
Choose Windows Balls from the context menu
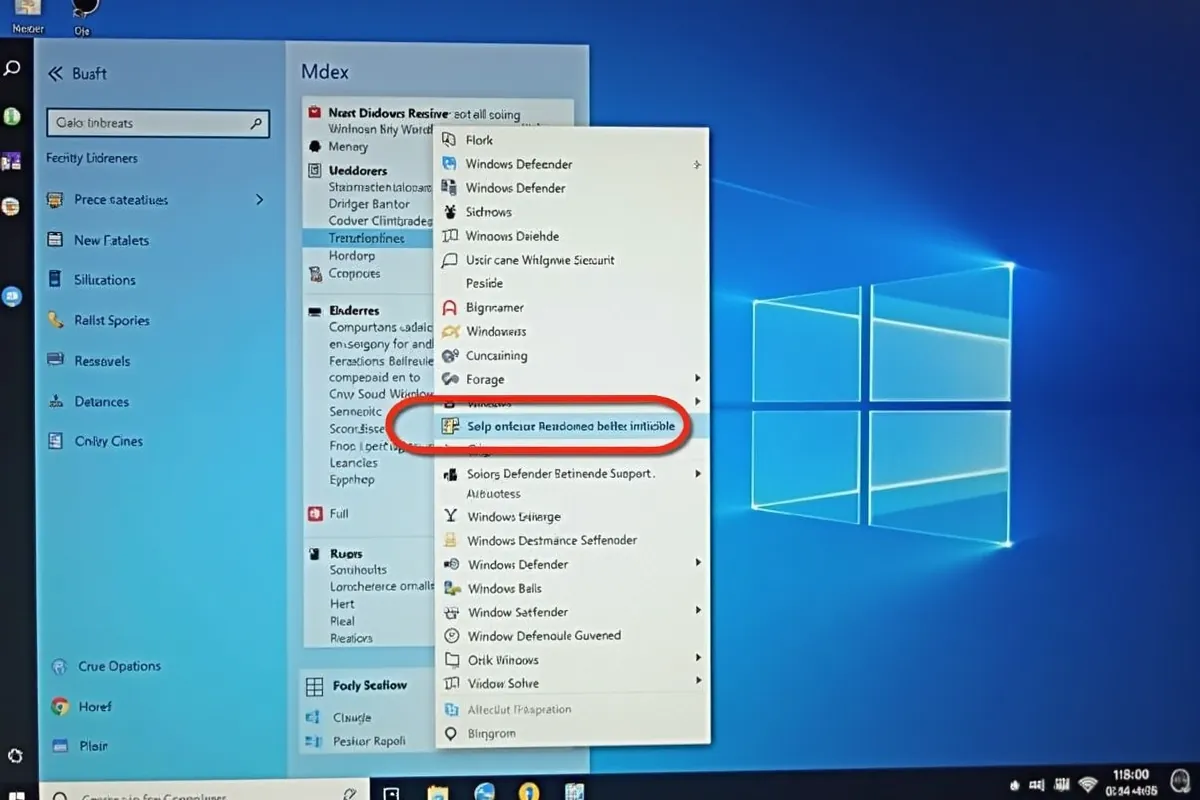[x=504, y=588]
